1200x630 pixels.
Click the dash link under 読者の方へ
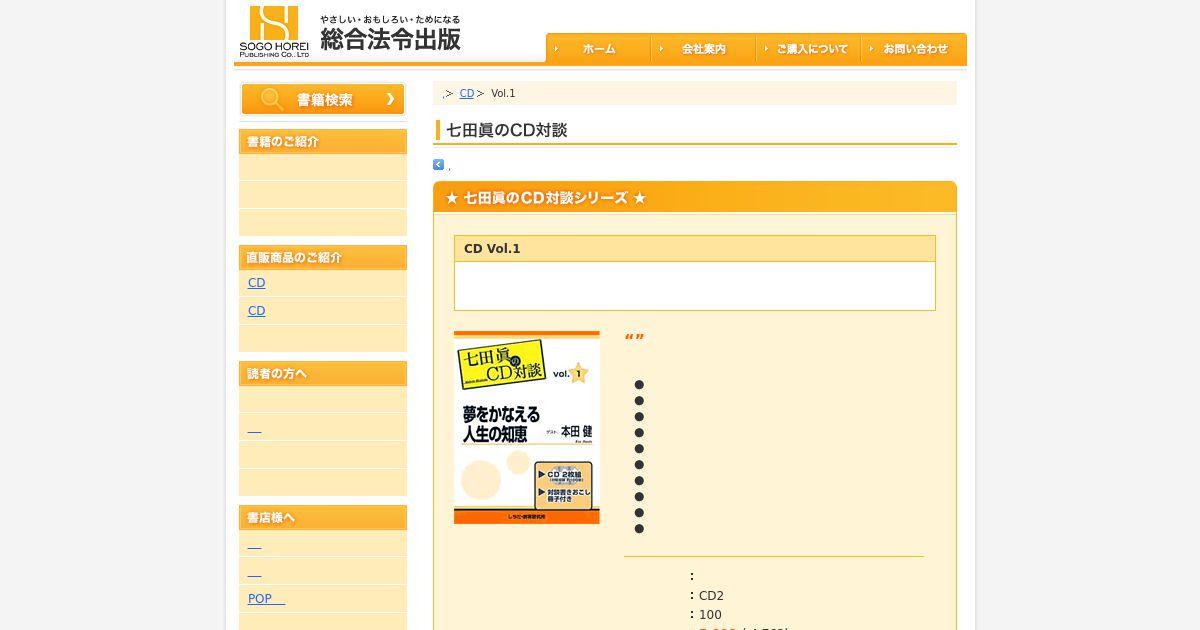pyautogui.click(x=254, y=431)
